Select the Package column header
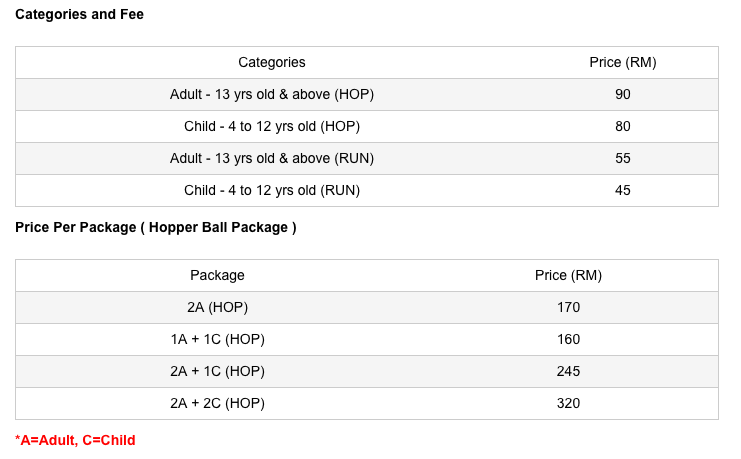The height and width of the screenshot is (459, 741). coord(217,276)
